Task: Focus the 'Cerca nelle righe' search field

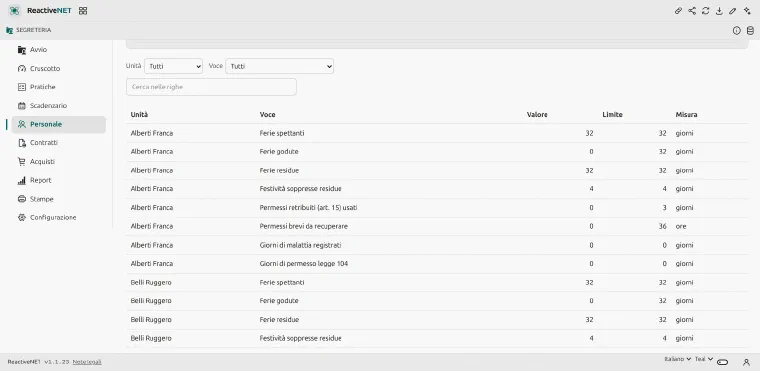Action: pyautogui.click(x=211, y=87)
